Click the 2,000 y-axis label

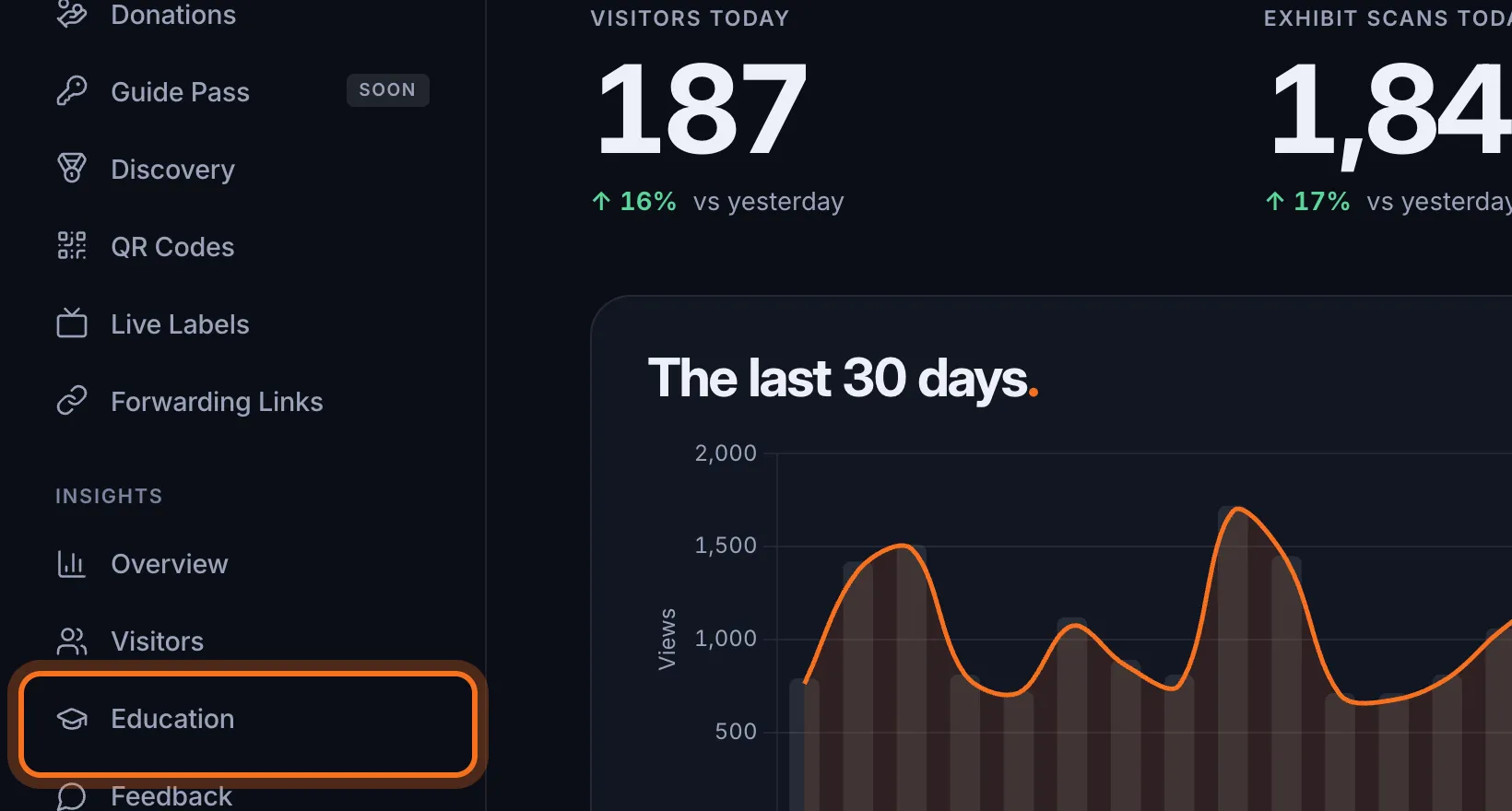(726, 453)
